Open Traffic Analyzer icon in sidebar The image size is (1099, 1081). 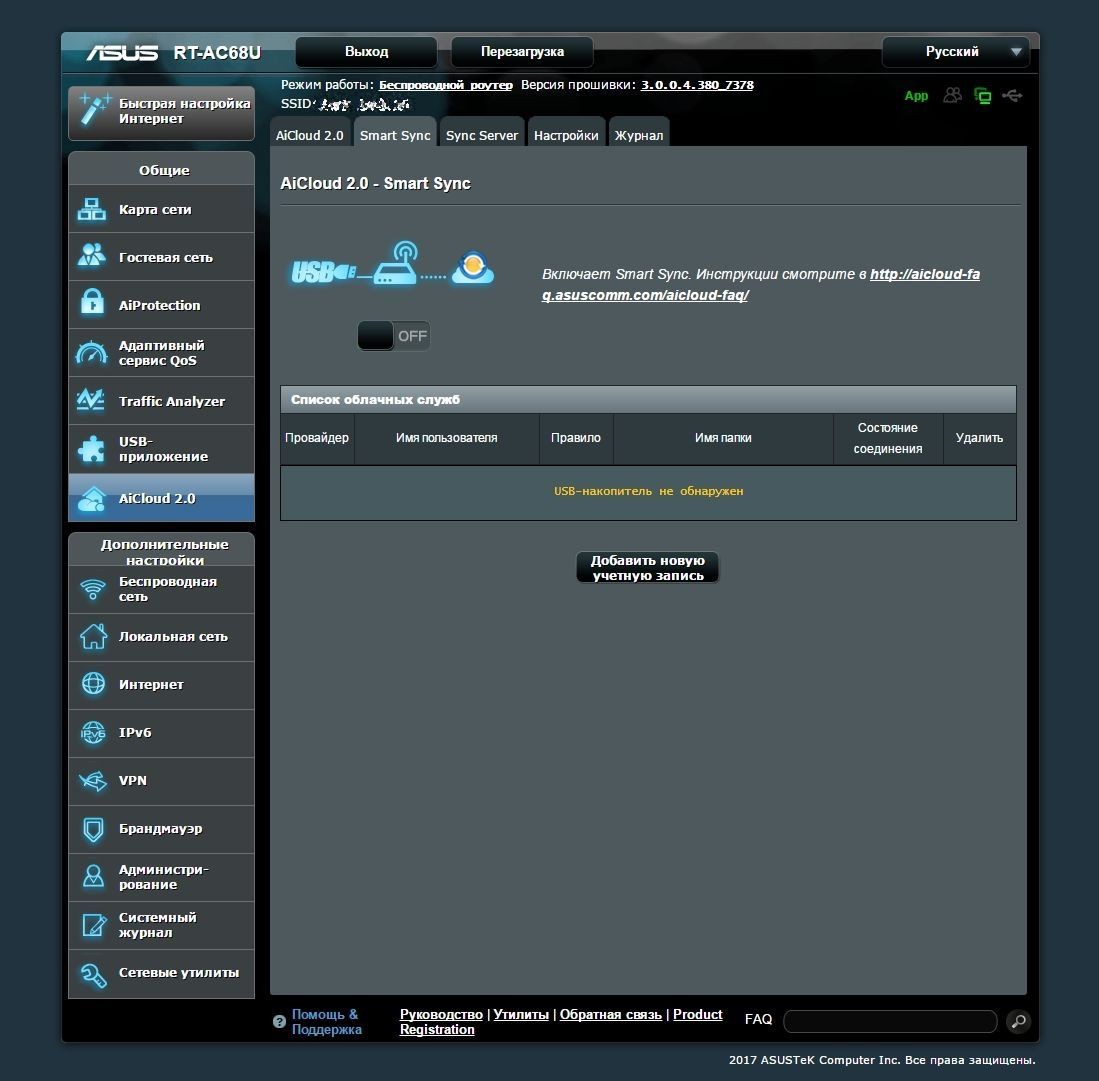click(92, 401)
